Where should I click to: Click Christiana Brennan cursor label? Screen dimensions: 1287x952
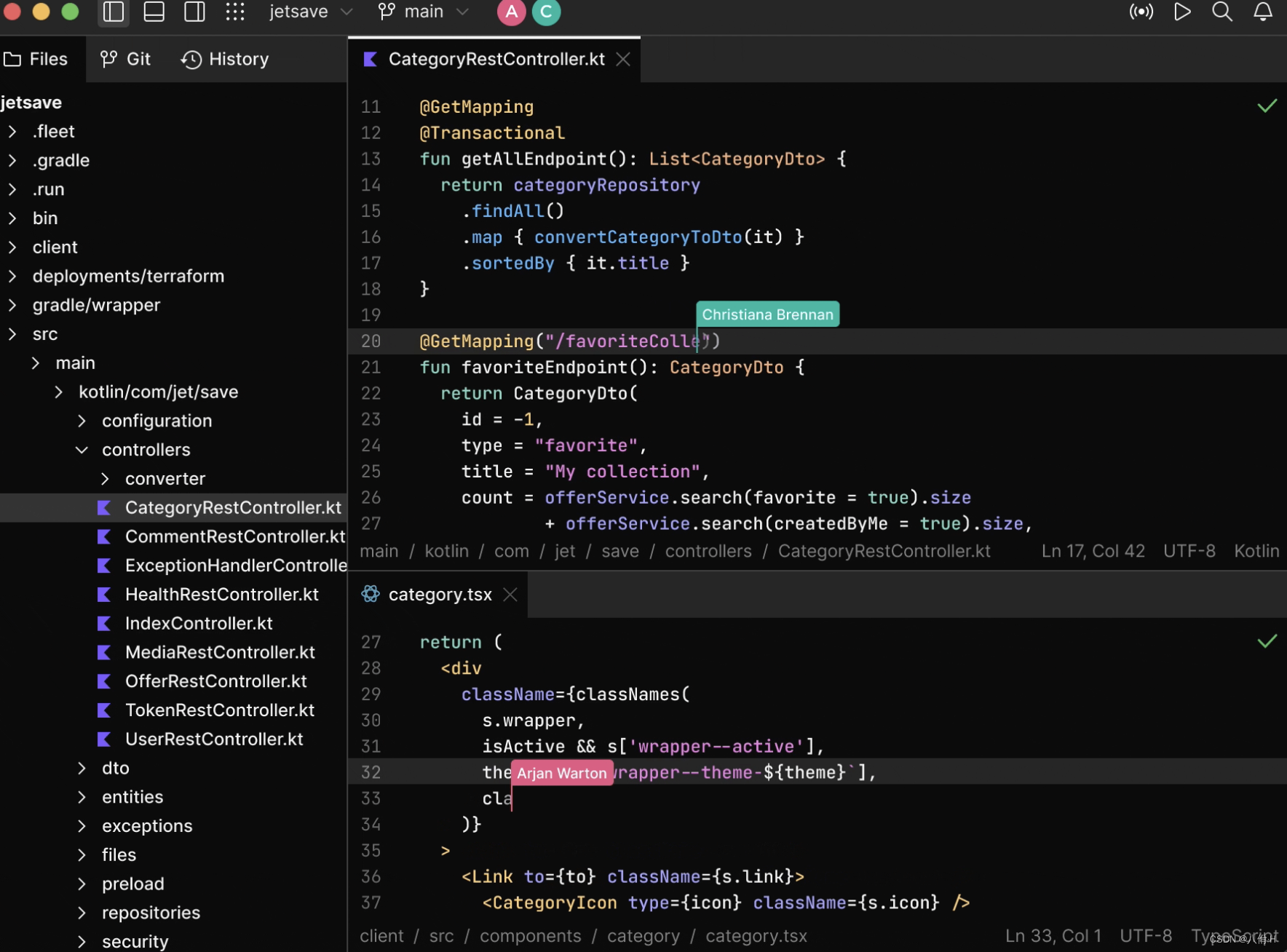767,314
